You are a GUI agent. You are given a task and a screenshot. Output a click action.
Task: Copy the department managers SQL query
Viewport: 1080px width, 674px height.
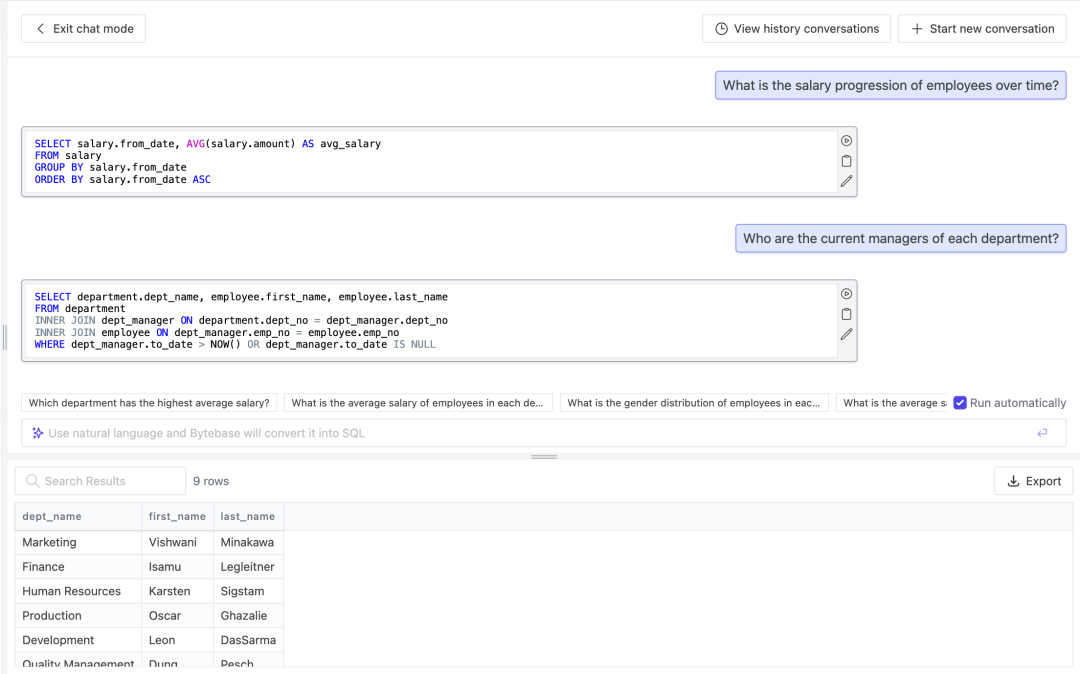tap(846, 314)
